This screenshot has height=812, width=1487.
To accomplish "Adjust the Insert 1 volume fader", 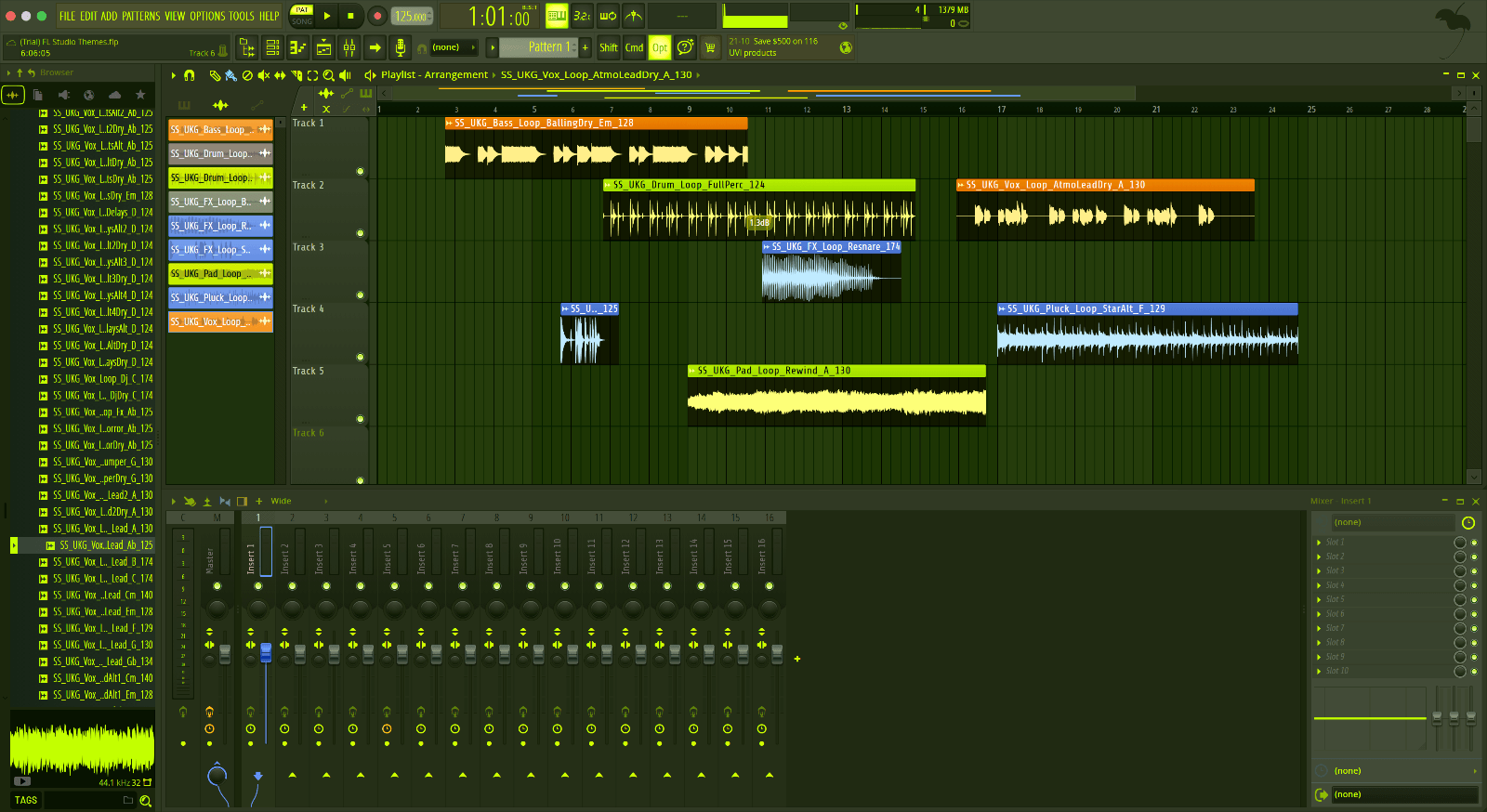I will 266,651.
